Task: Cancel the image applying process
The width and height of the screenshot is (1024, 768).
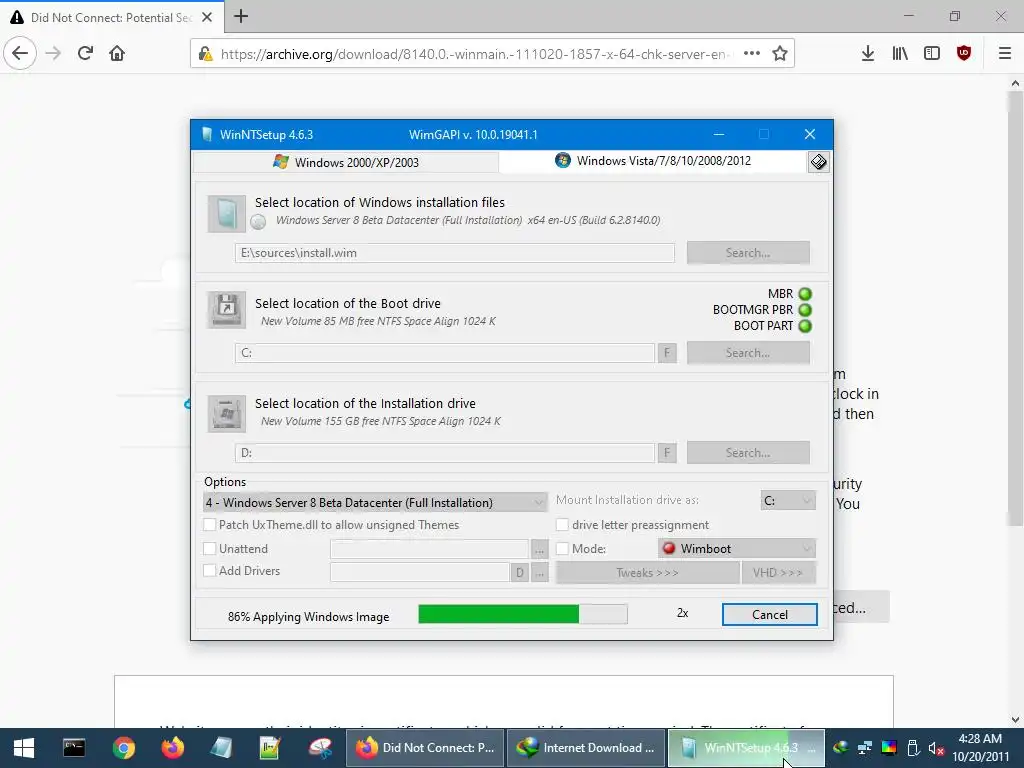Action: tap(769, 615)
